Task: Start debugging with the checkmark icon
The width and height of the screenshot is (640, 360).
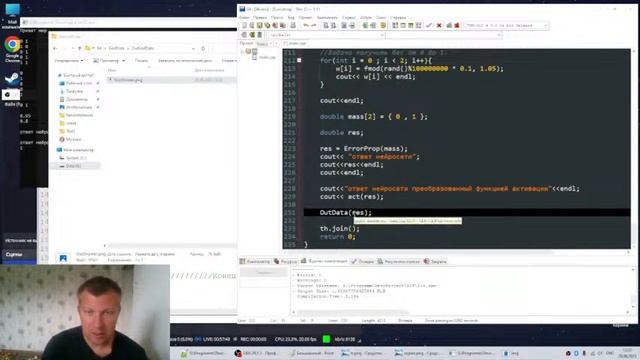Action: tap(429, 25)
